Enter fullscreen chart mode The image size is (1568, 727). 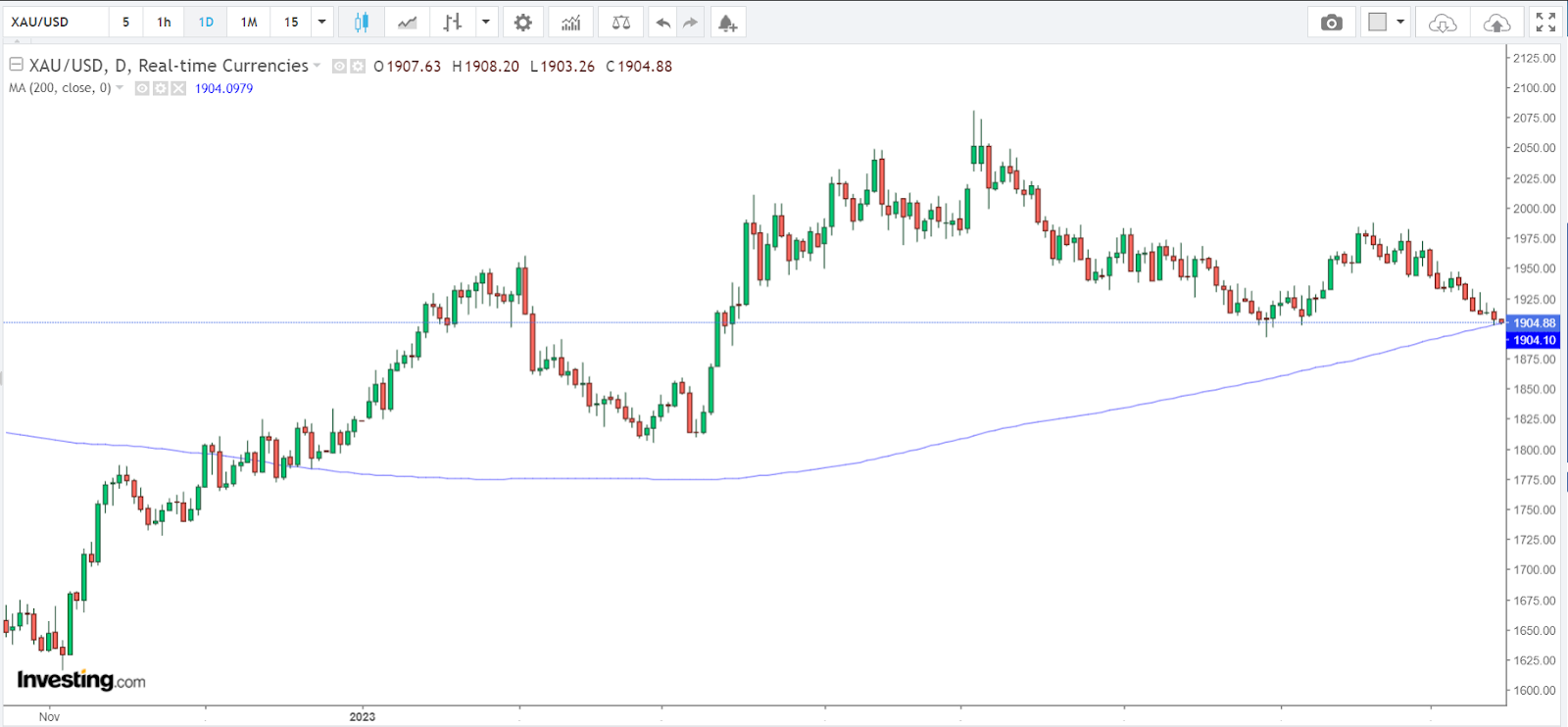1545,23
